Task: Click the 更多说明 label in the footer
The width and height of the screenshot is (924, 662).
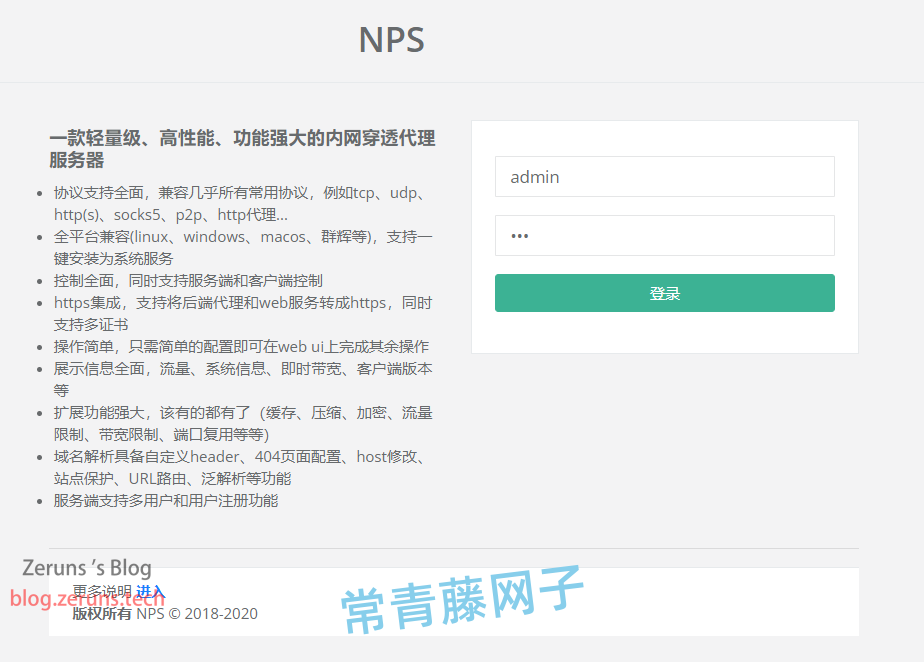Action: [105, 589]
